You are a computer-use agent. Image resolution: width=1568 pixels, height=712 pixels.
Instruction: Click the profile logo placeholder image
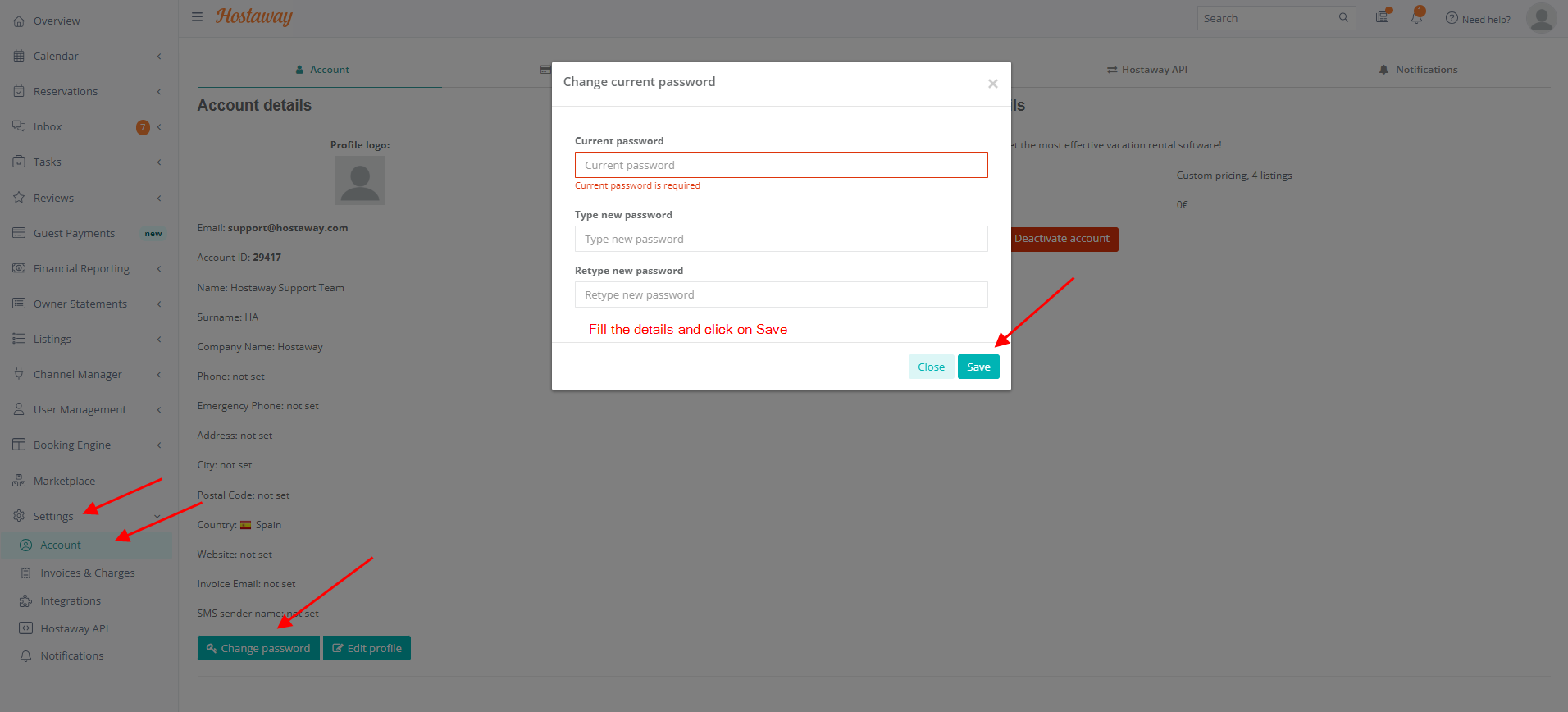tap(360, 180)
